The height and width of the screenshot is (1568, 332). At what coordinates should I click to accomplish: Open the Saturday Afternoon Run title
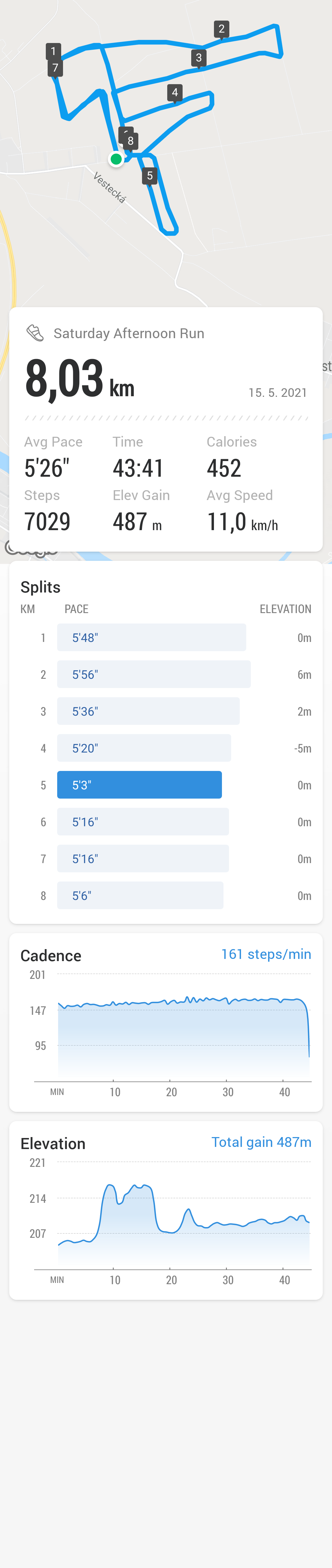coord(129,334)
